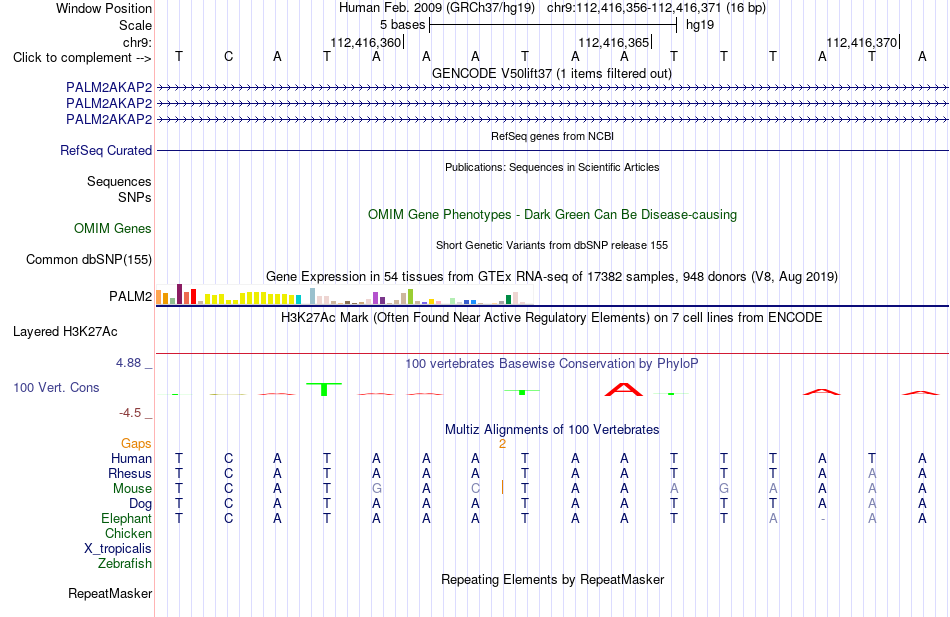Click the -4.5 lower conservation value
950x617 pixels.
pos(130,413)
